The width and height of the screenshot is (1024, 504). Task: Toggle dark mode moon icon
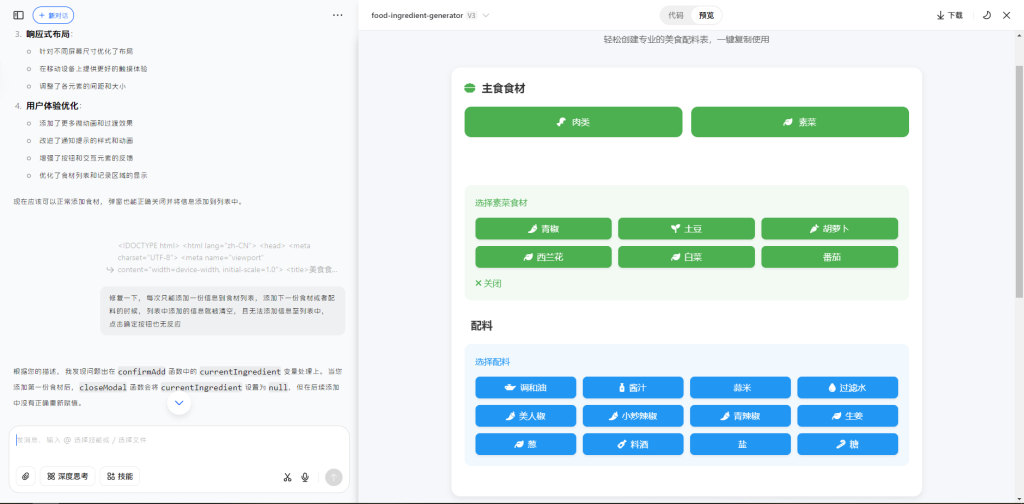(987, 15)
